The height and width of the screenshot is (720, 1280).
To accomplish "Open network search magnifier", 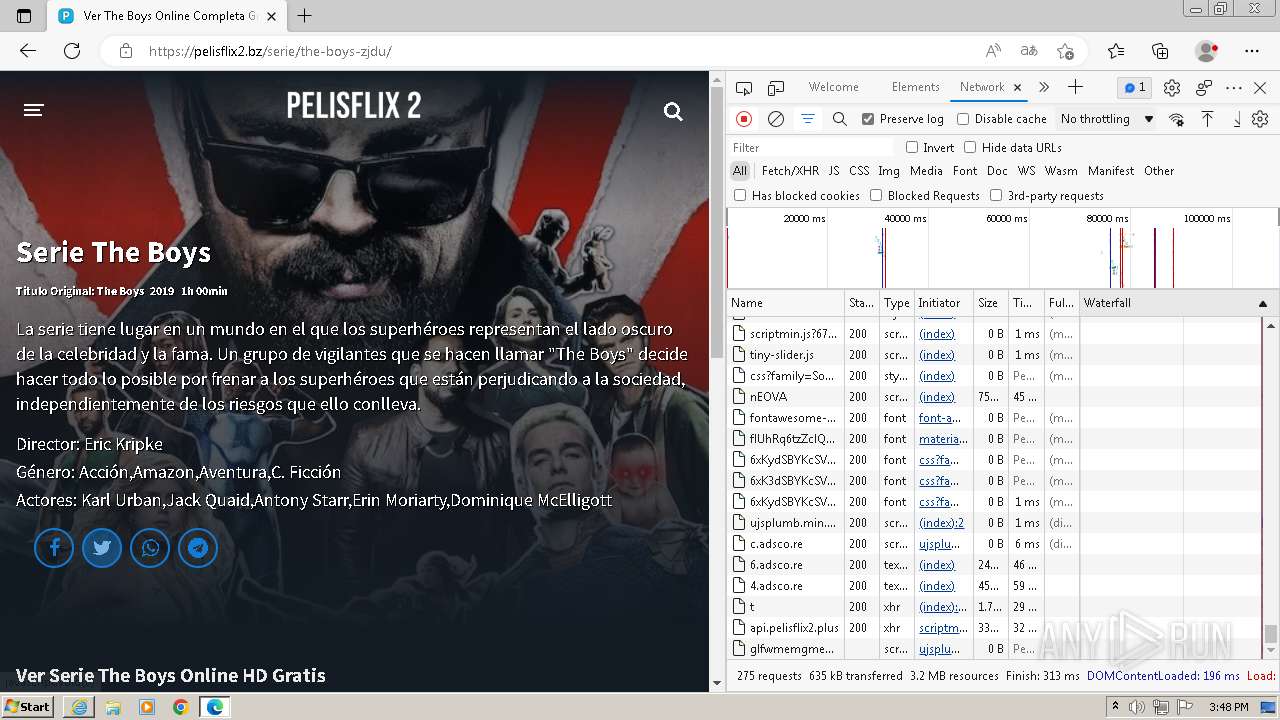I will coord(840,119).
